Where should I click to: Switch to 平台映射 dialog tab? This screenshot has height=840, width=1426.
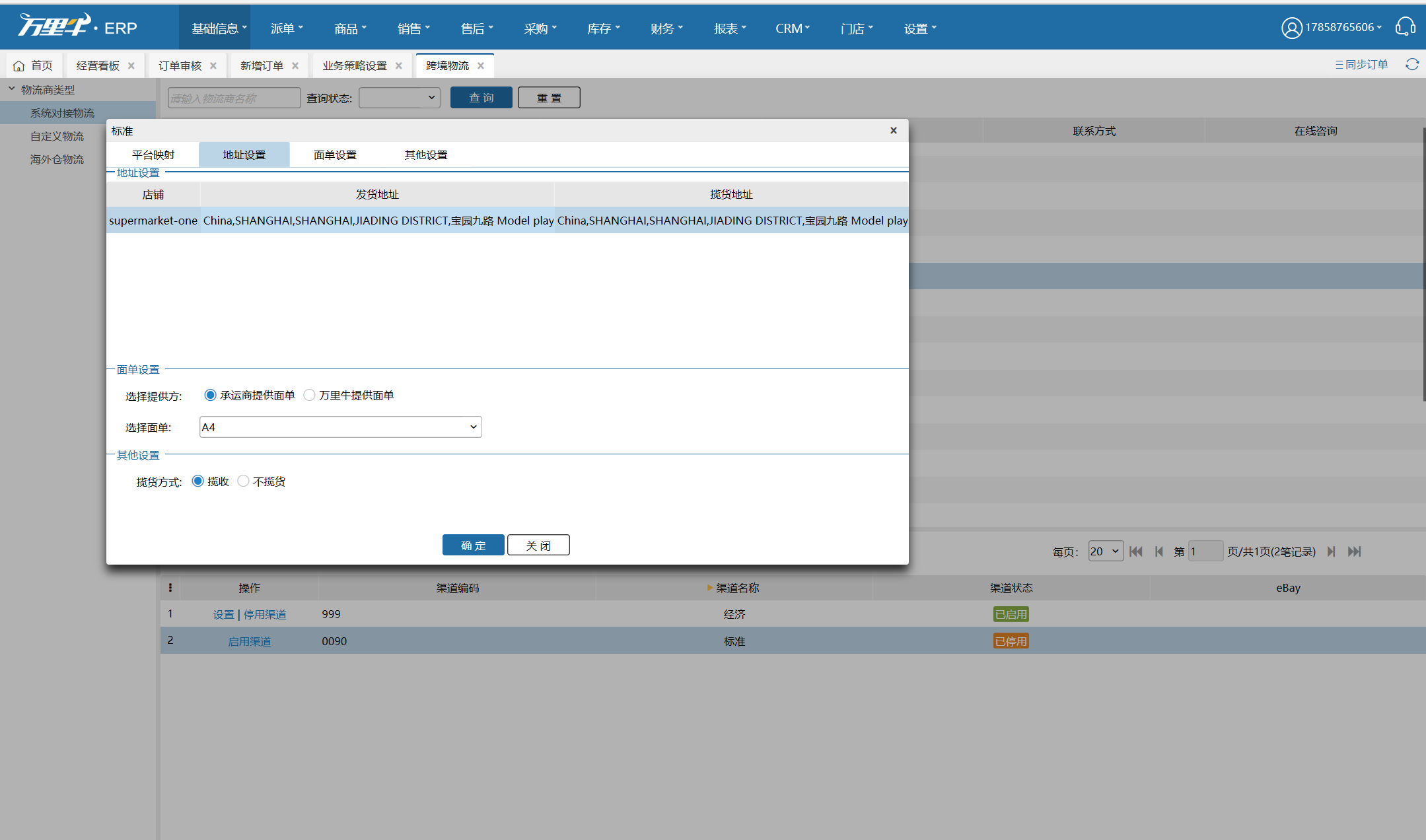pyautogui.click(x=153, y=155)
